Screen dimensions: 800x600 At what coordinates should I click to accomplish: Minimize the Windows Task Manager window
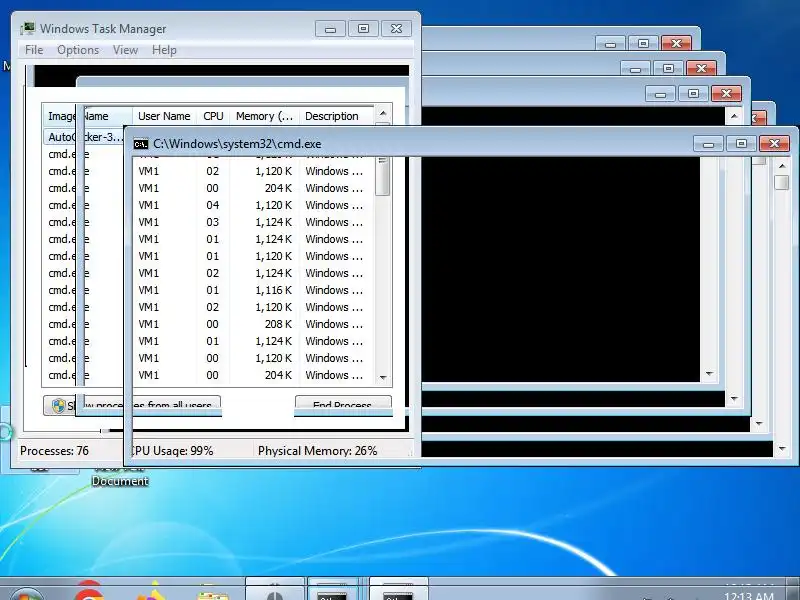point(330,29)
